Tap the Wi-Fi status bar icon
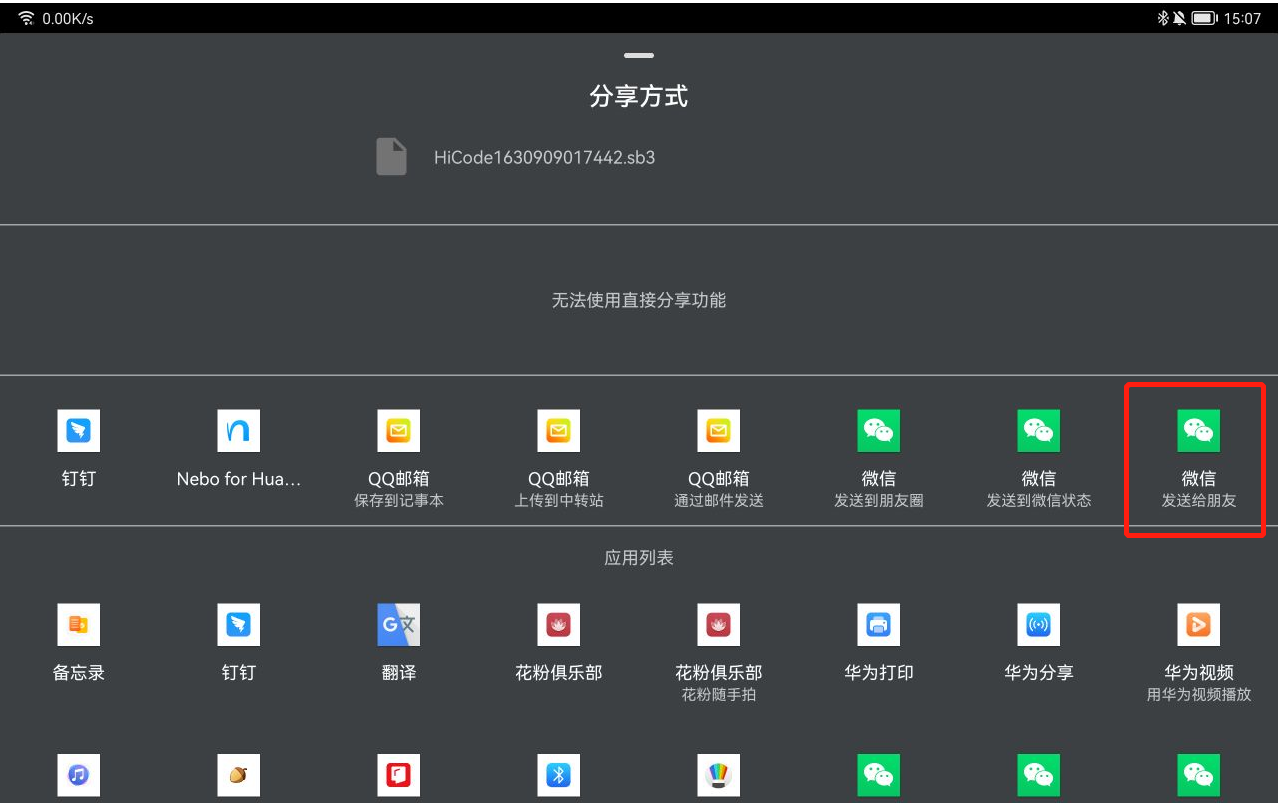 point(26,18)
